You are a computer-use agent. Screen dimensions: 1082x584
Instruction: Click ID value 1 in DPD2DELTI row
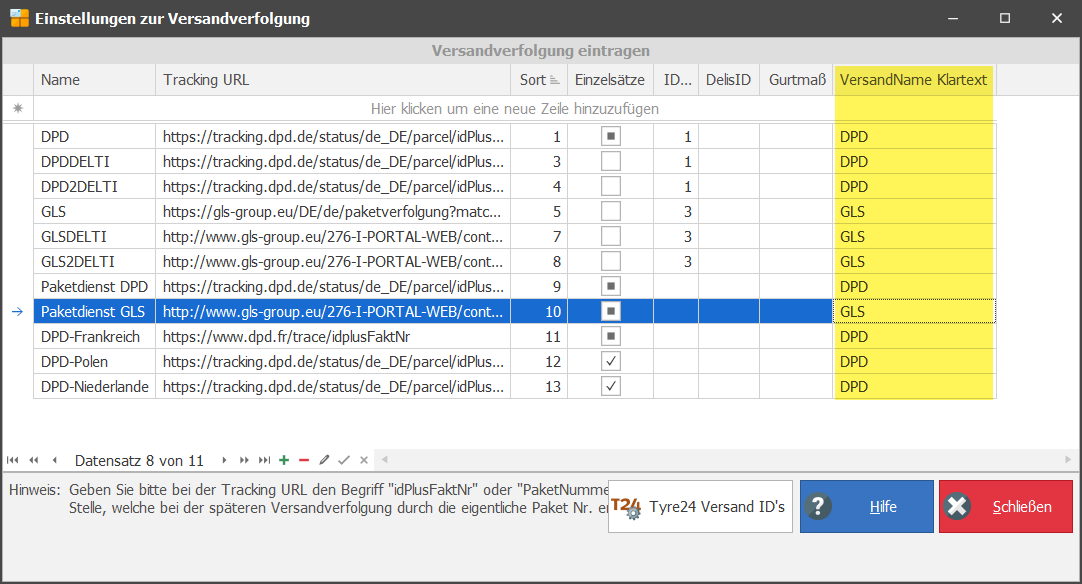tap(676, 186)
